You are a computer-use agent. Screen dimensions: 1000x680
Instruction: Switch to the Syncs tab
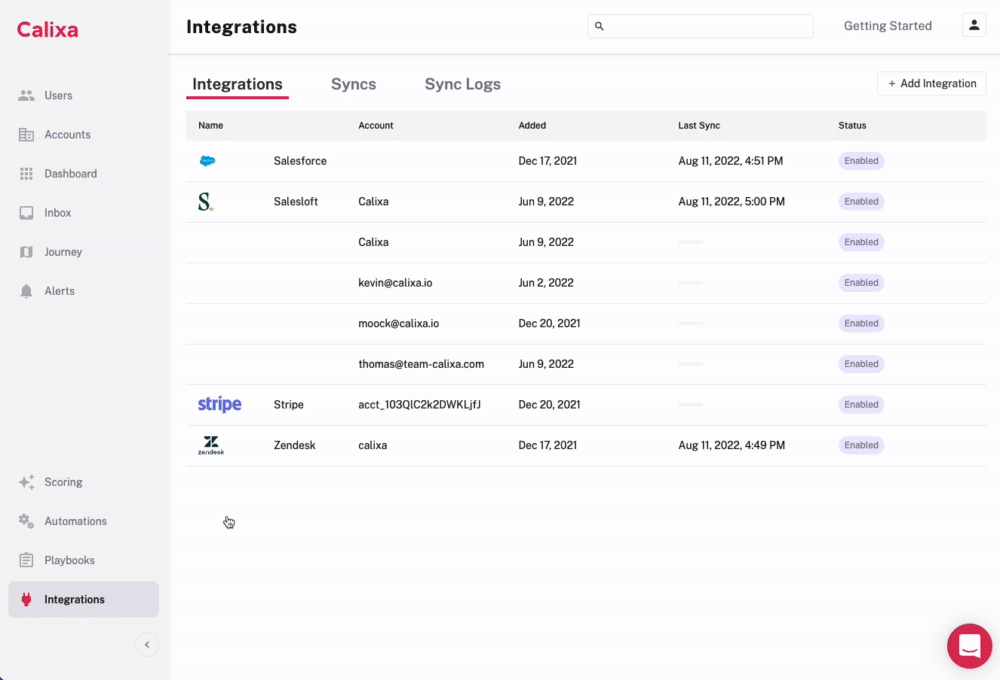[x=353, y=84]
